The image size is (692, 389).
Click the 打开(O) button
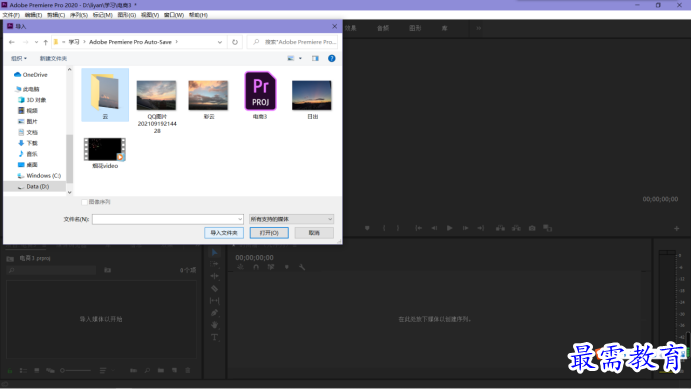click(x=269, y=233)
